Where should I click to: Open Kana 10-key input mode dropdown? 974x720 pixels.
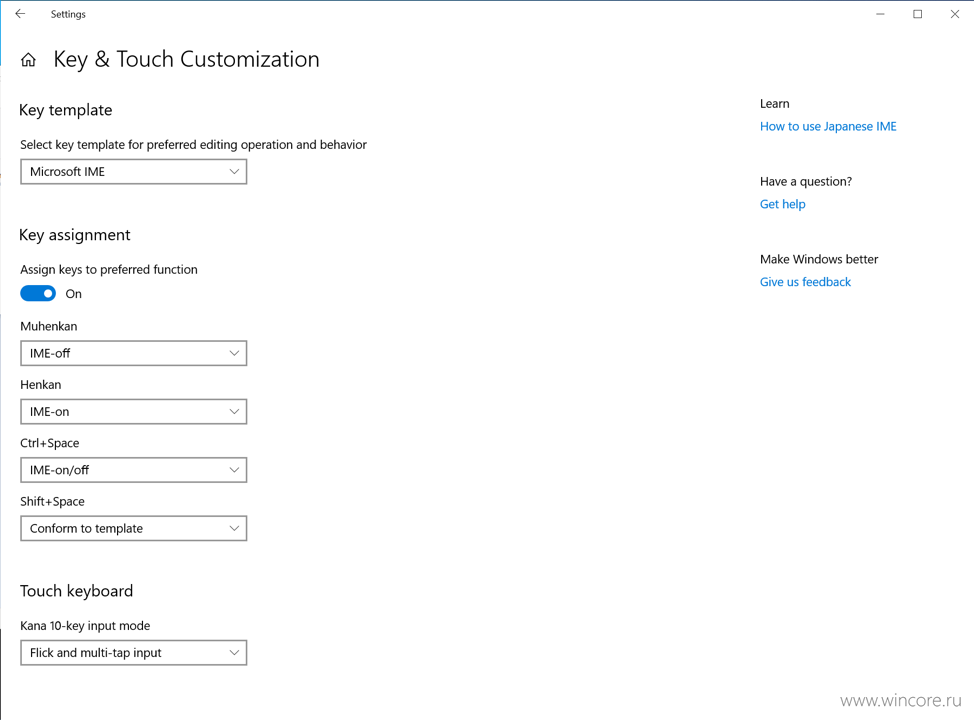(134, 652)
